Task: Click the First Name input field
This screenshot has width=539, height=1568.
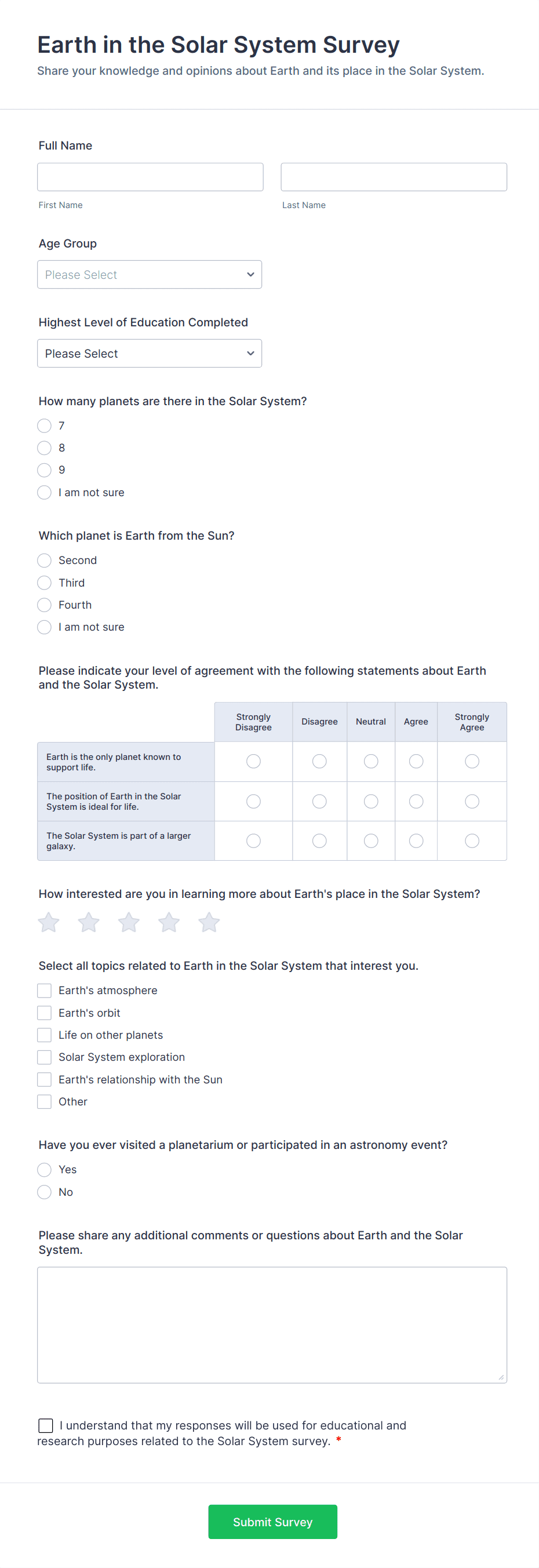Action: [150, 177]
